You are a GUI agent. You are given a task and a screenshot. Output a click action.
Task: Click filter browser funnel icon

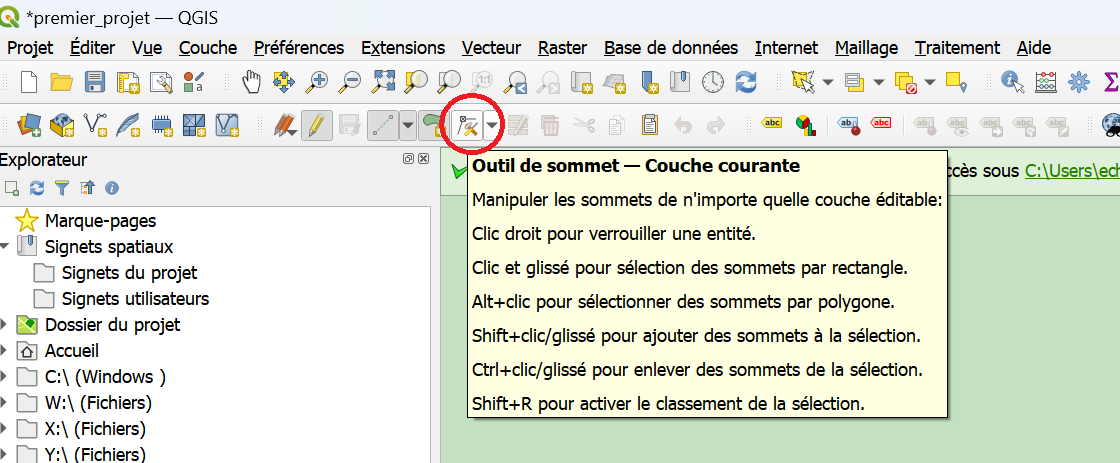(x=62, y=188)
